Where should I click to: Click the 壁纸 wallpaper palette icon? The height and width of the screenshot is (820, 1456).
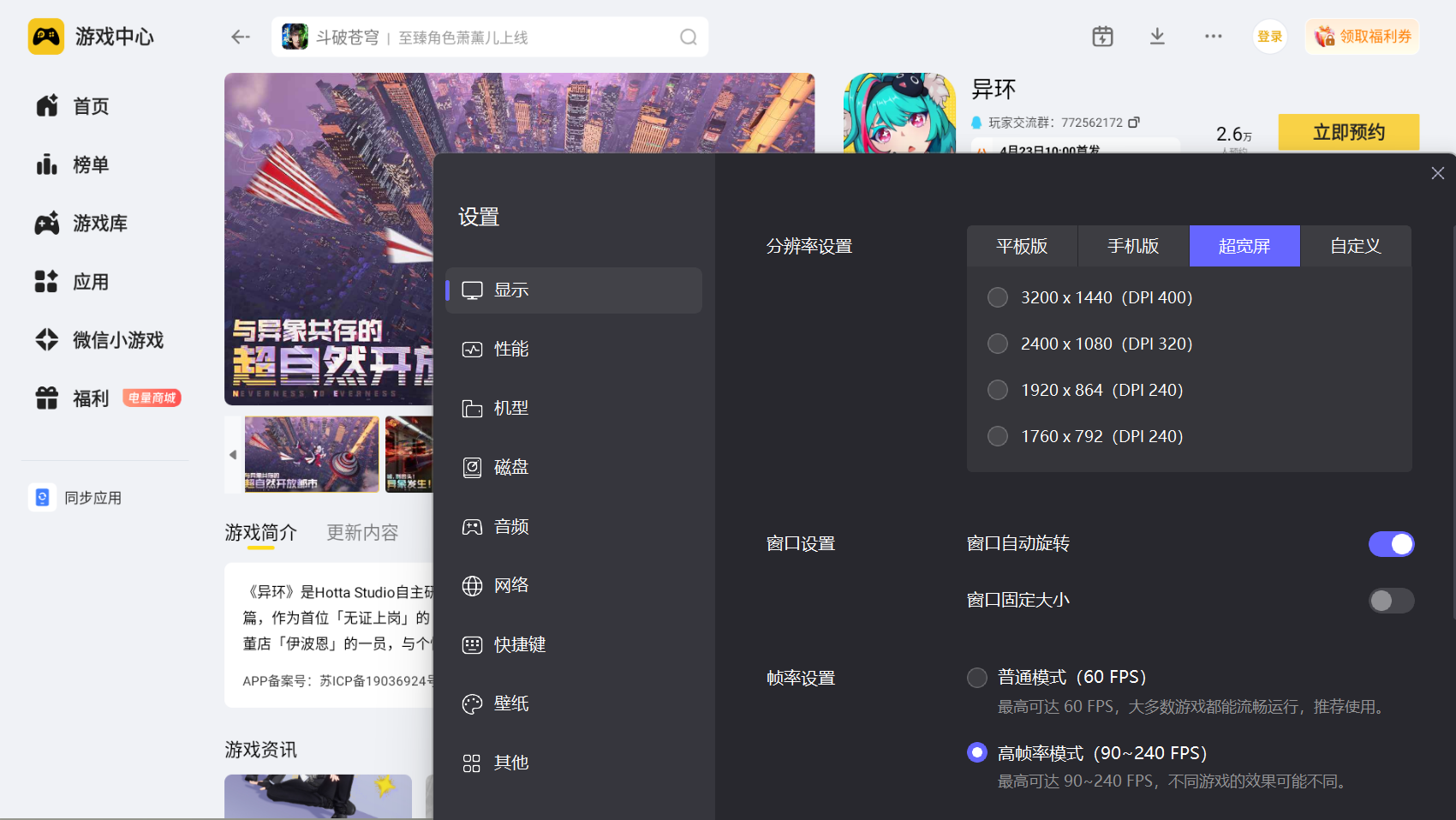[473, 703]
